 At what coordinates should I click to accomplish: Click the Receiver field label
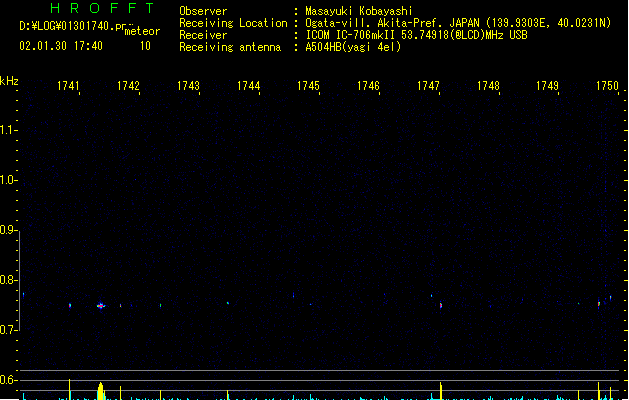[203, 35]
